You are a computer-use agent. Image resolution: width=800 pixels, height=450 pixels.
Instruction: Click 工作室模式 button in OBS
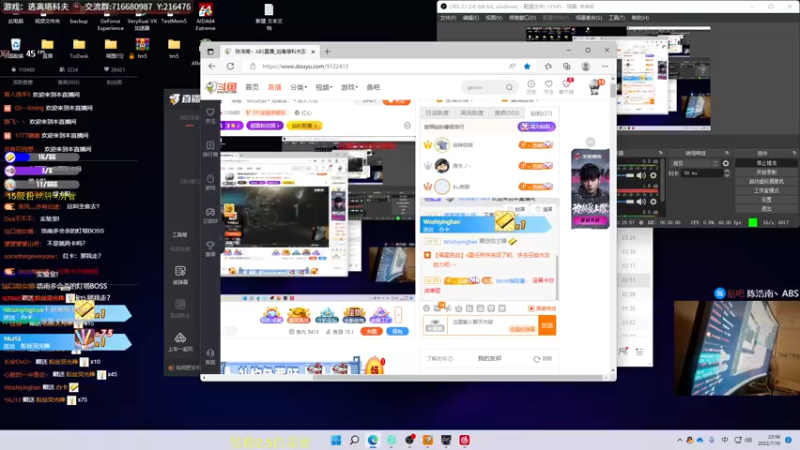(x=766, y=190)
